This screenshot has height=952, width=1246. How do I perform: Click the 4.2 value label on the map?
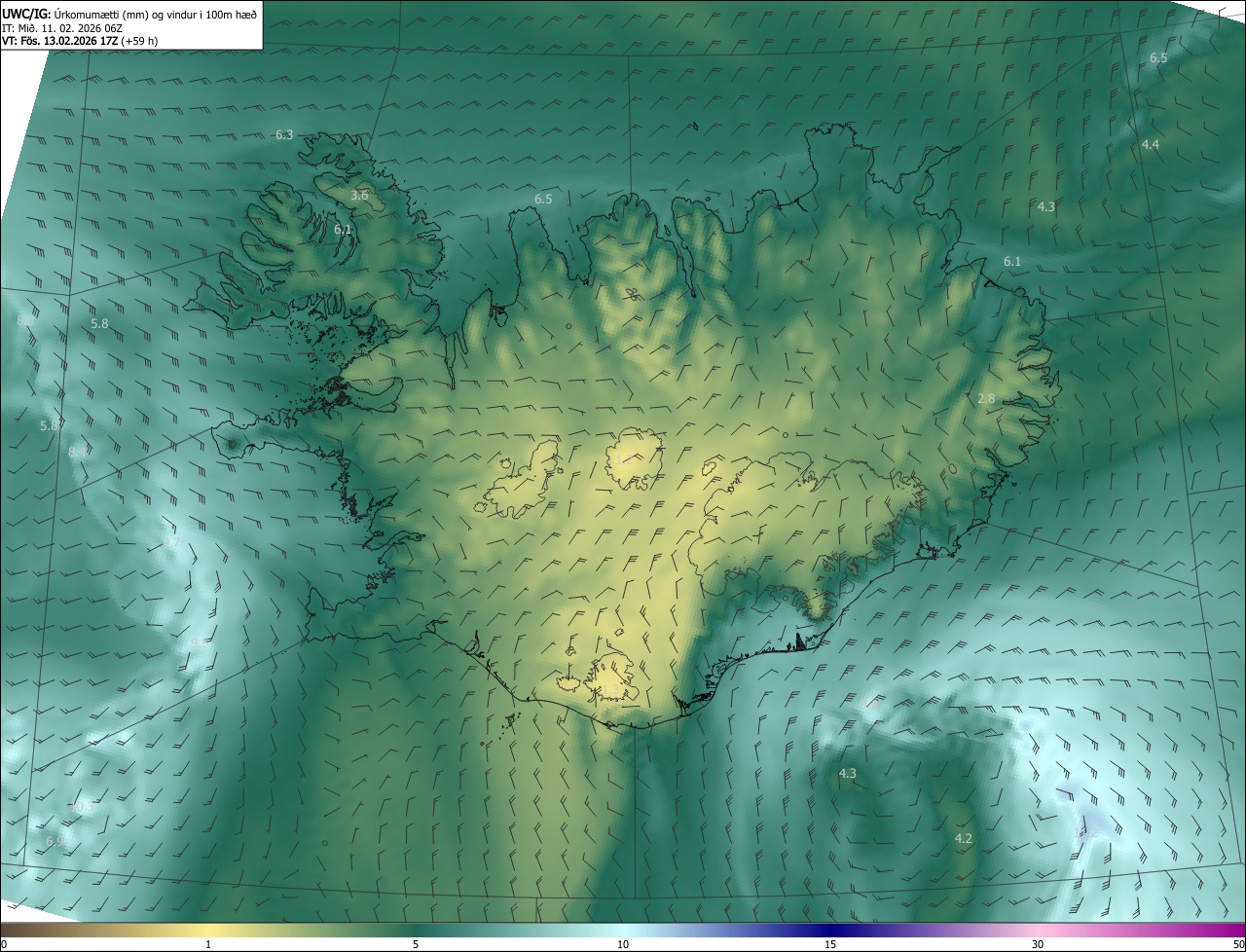(x=963, y=839)
